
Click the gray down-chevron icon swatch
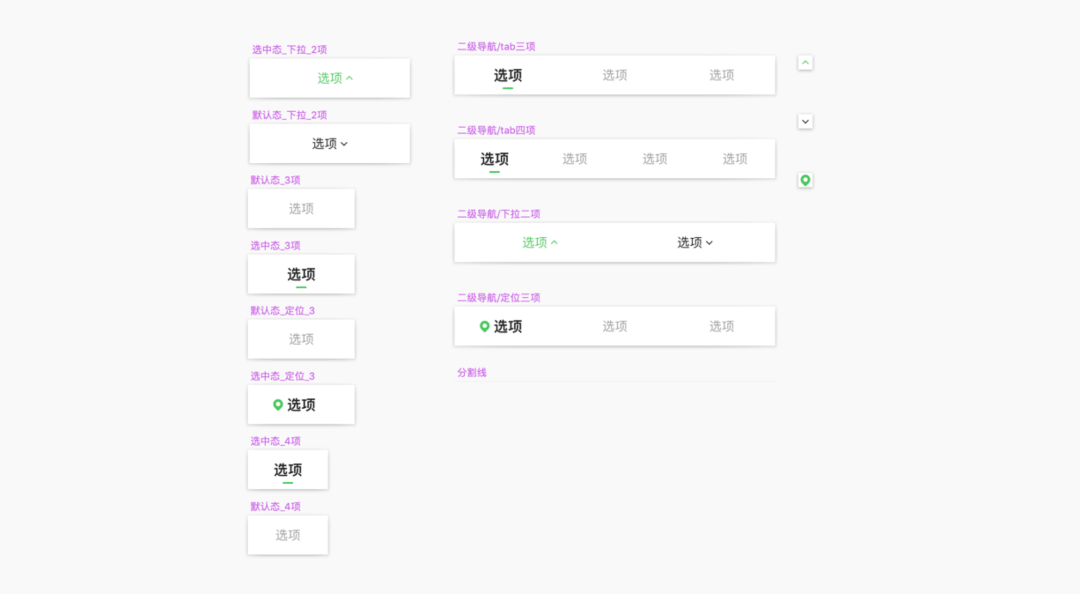805,122
